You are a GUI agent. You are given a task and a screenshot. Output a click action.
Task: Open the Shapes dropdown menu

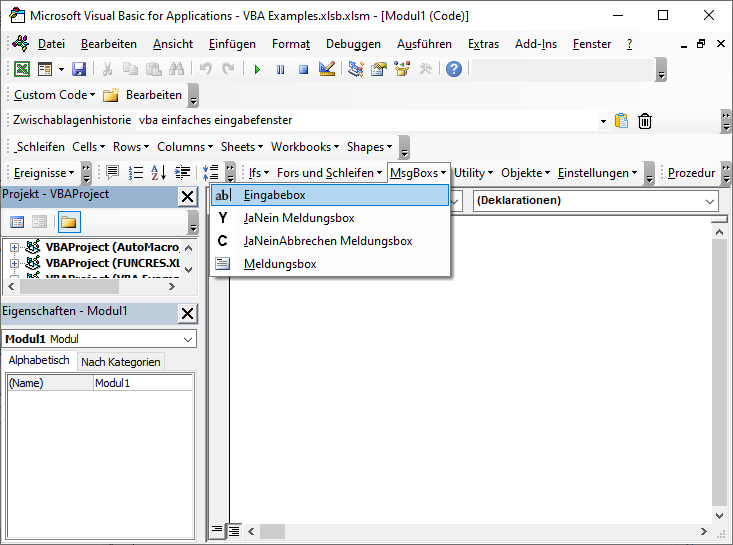pos(369,147)
